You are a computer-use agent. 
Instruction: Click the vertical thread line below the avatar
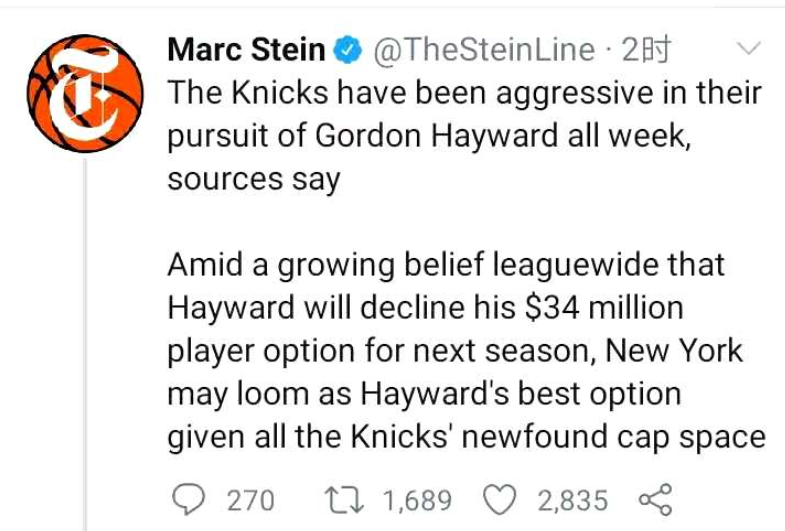(x=85, y=344)
